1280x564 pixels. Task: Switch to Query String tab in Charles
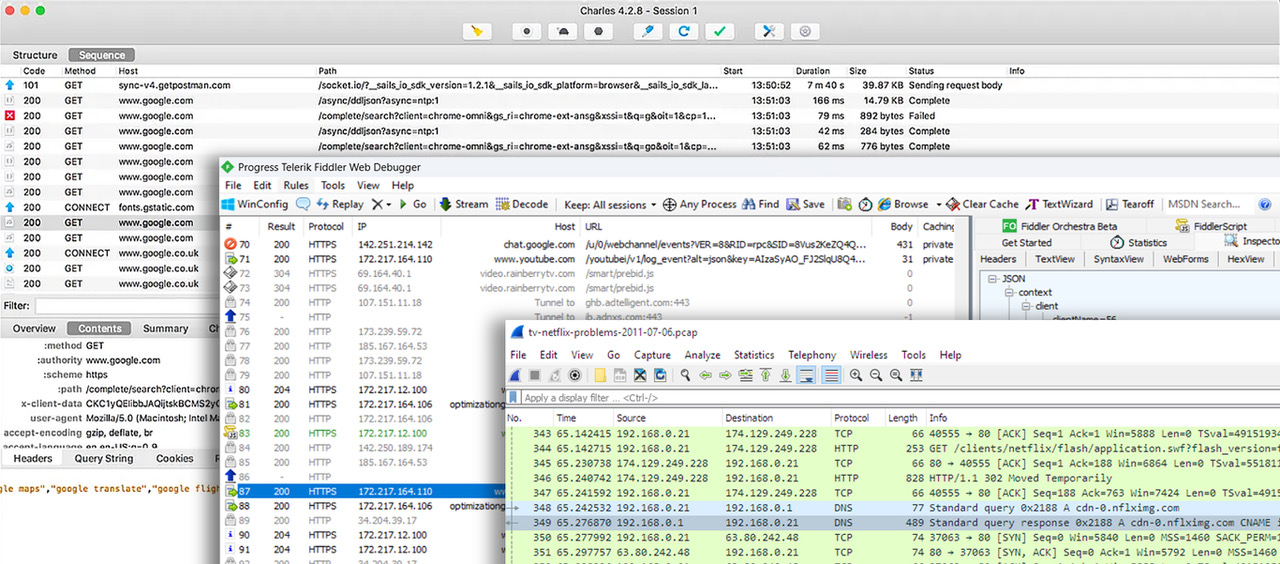click(x=104, y=458)
